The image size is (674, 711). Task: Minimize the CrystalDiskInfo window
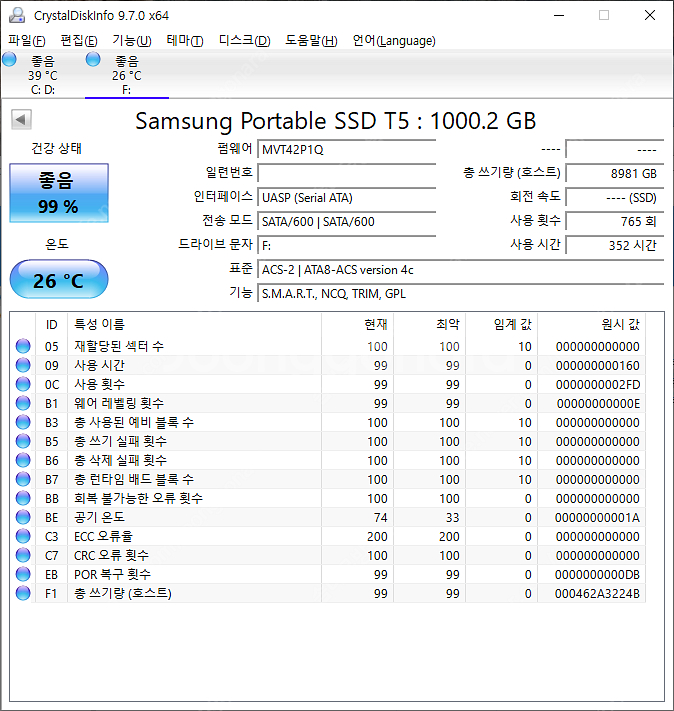coord(559,15)
